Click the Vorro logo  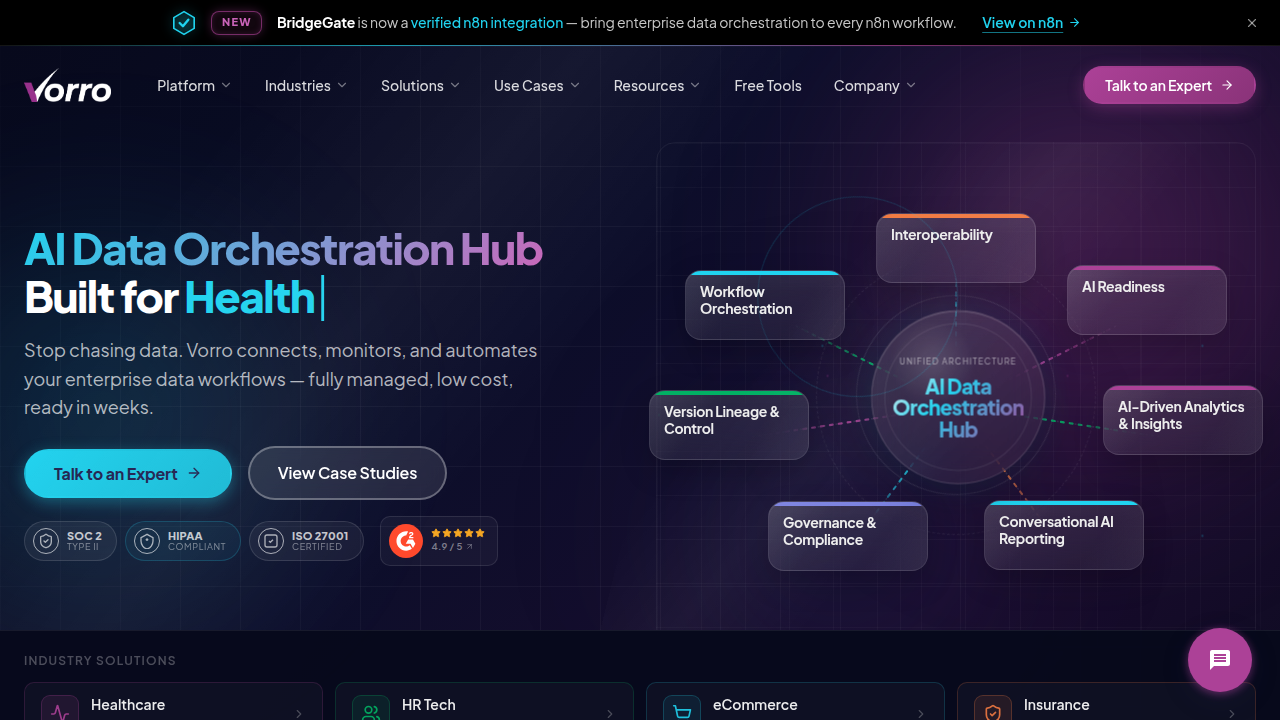68,86
